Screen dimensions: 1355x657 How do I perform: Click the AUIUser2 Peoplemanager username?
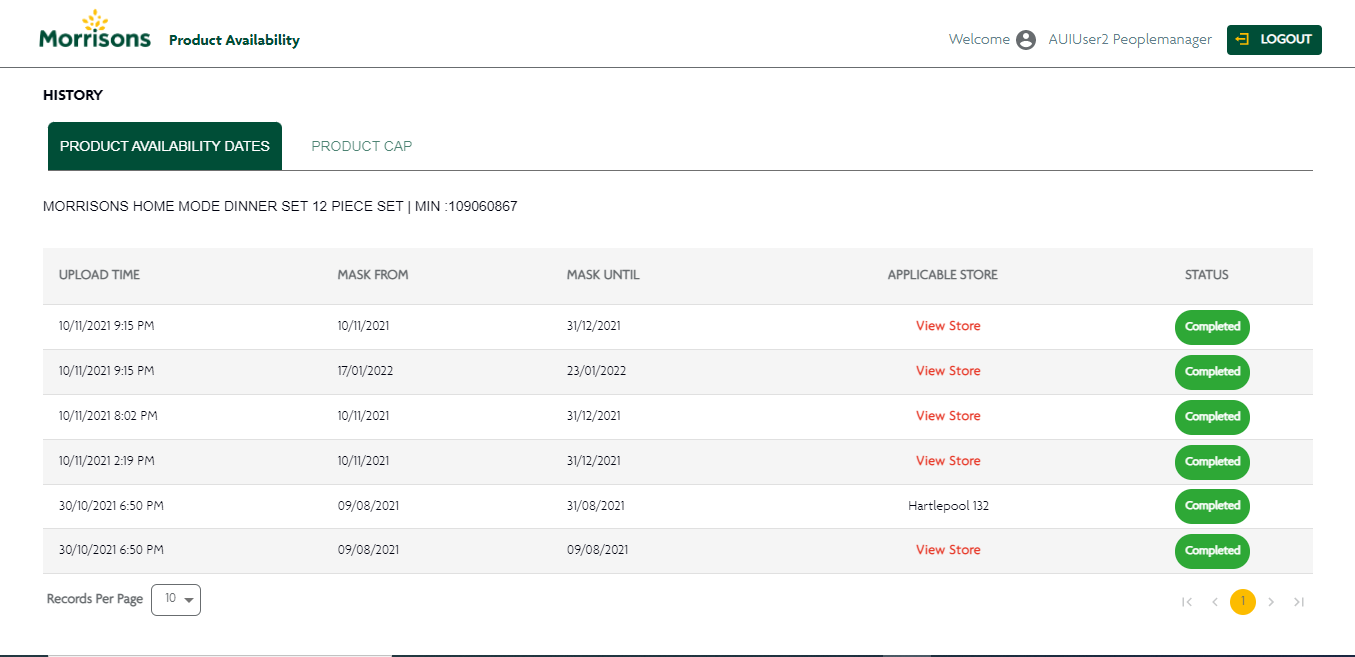[x=1130, y=40]
